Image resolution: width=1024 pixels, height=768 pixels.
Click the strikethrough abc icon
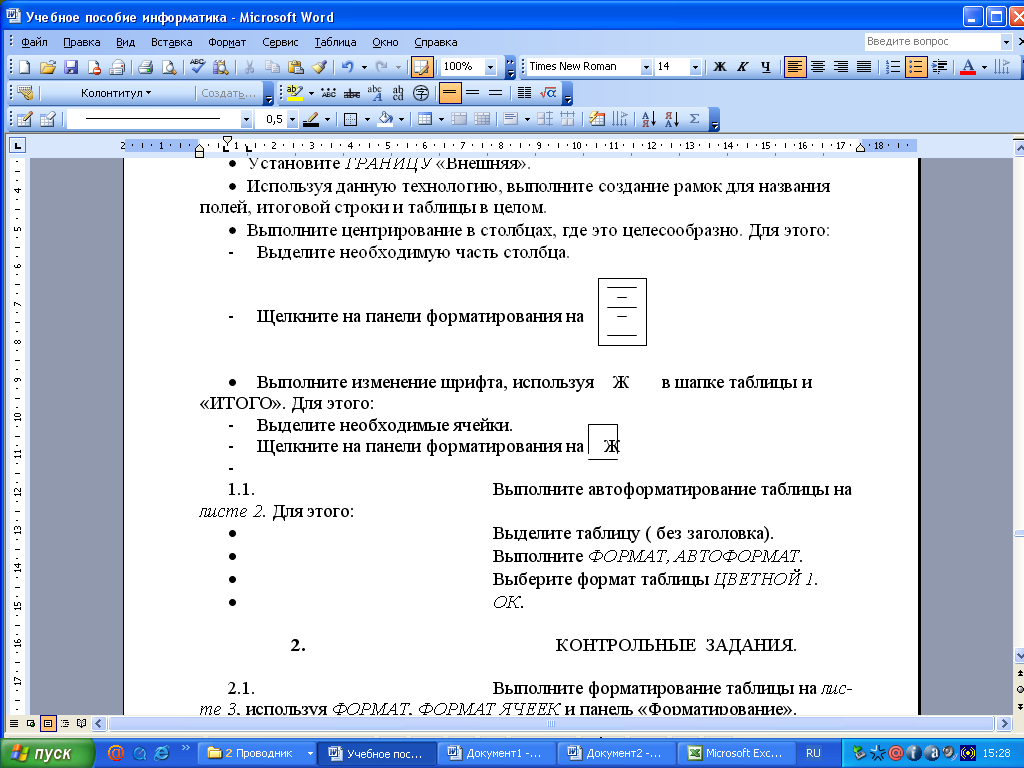click(x=351, y=93)
